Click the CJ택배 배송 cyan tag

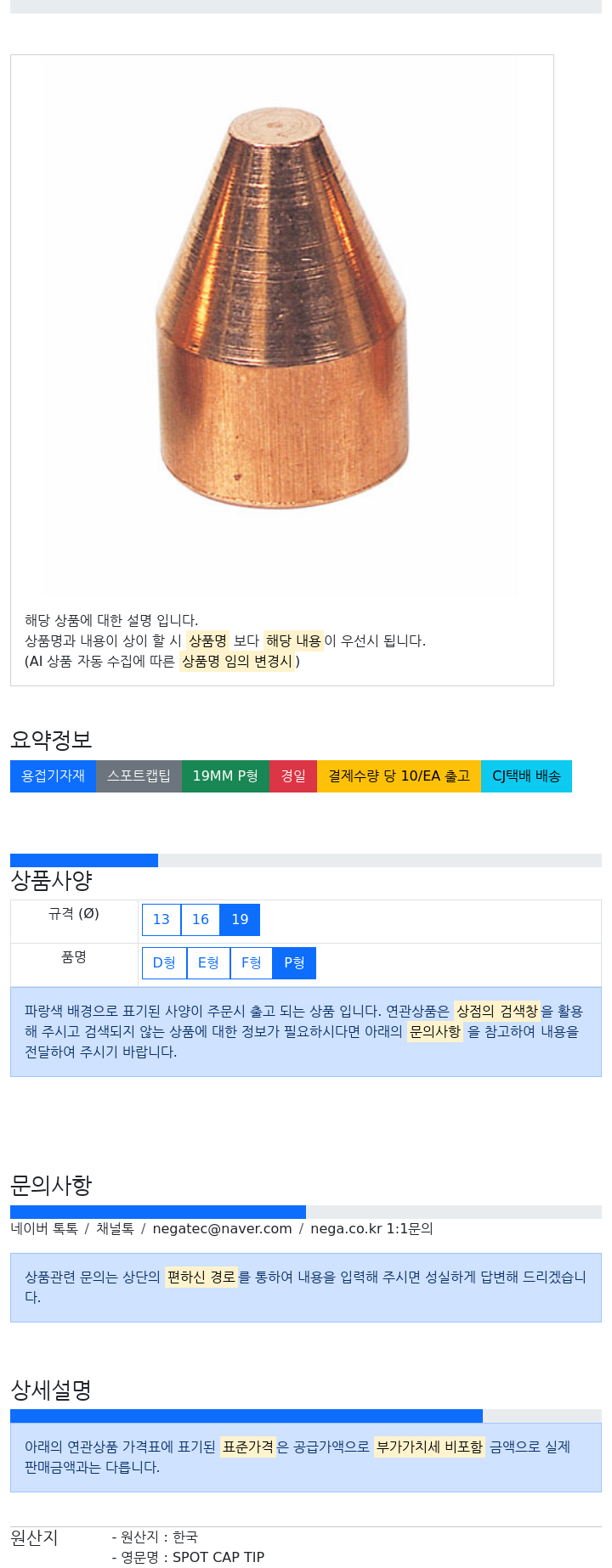click(x=526, y=776)
